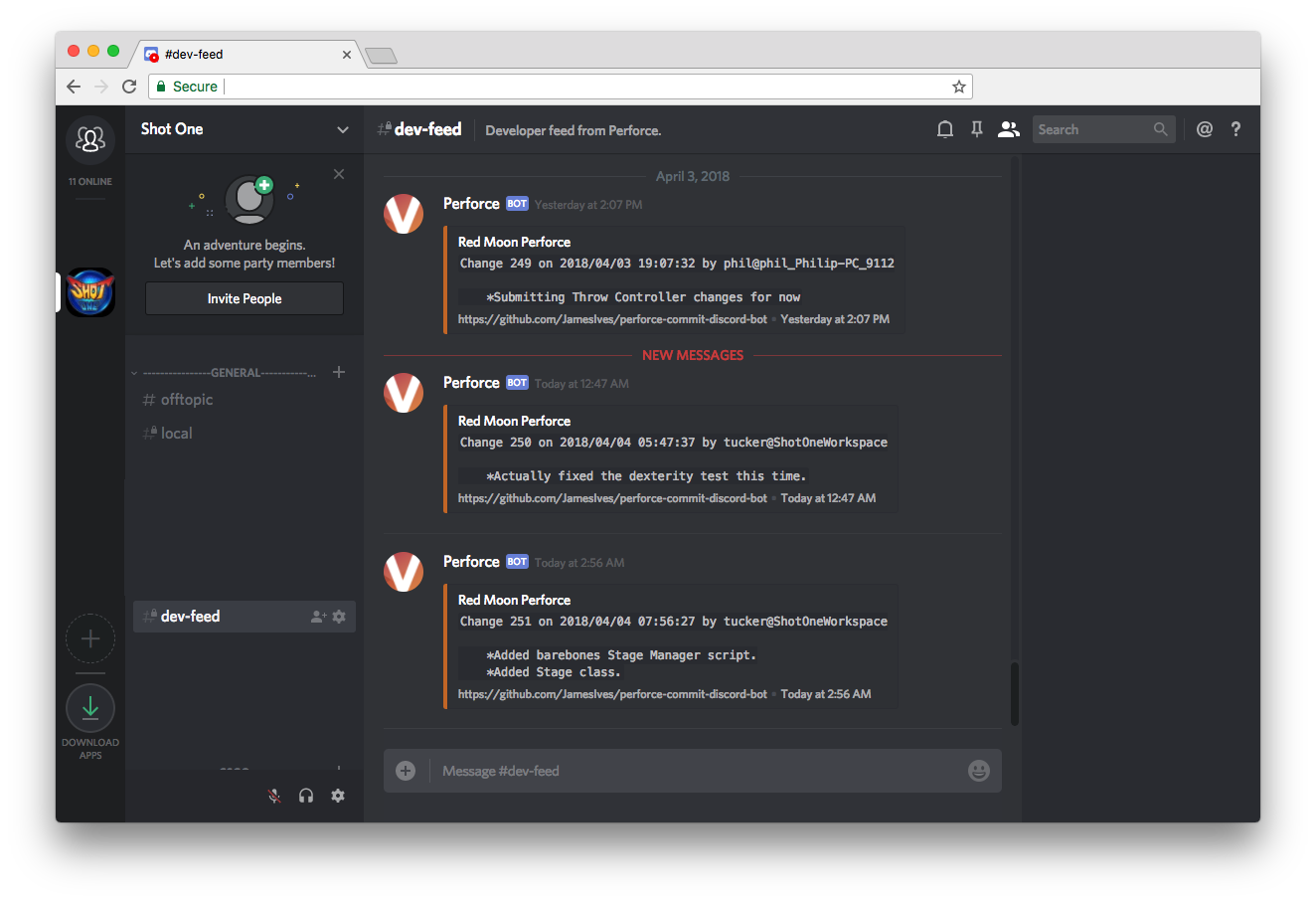Unmute the microphone

(275, 796)
